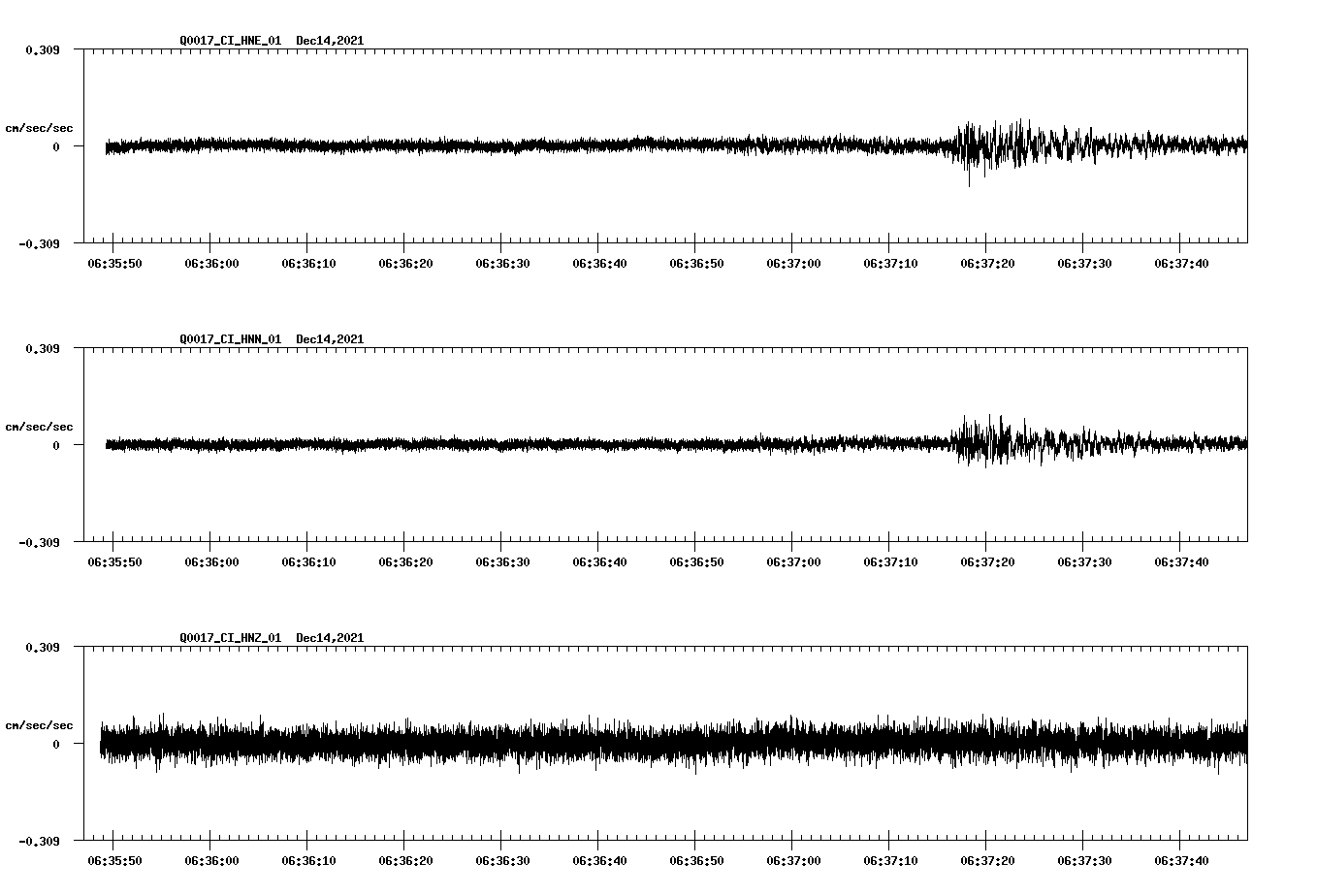Viewport: 1317px width, 896px height.
Task: Click the 06:35:50 time label under HNN plot
Action: point(114,562)
